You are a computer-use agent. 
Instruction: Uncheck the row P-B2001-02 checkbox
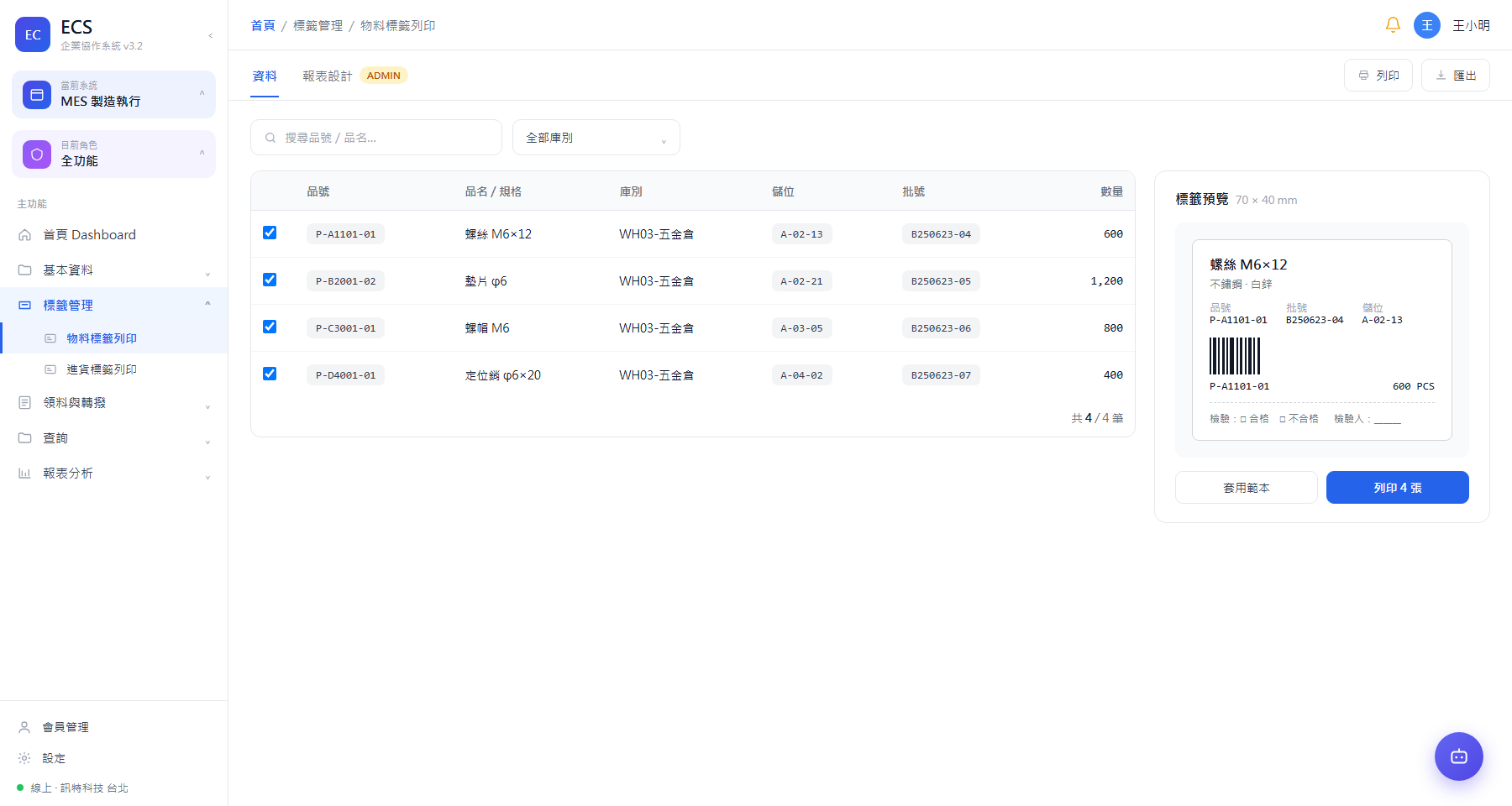[270, 280]
